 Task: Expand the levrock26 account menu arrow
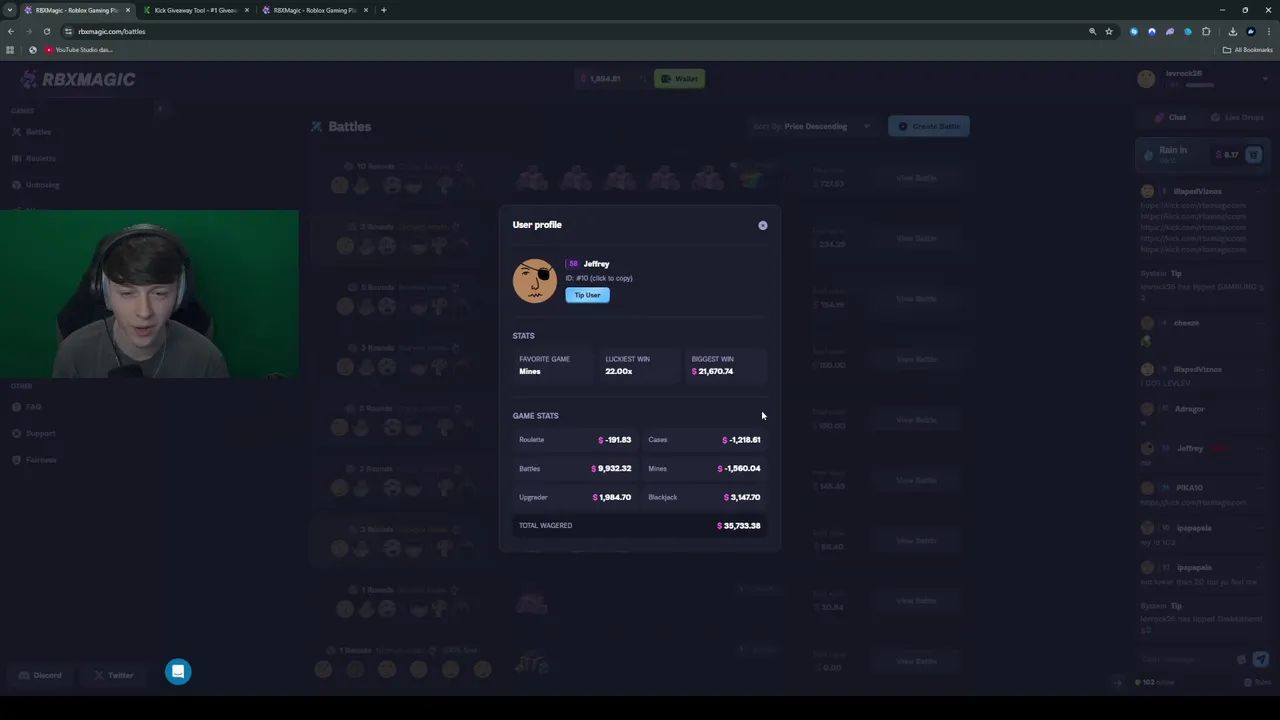point(1265,78)
